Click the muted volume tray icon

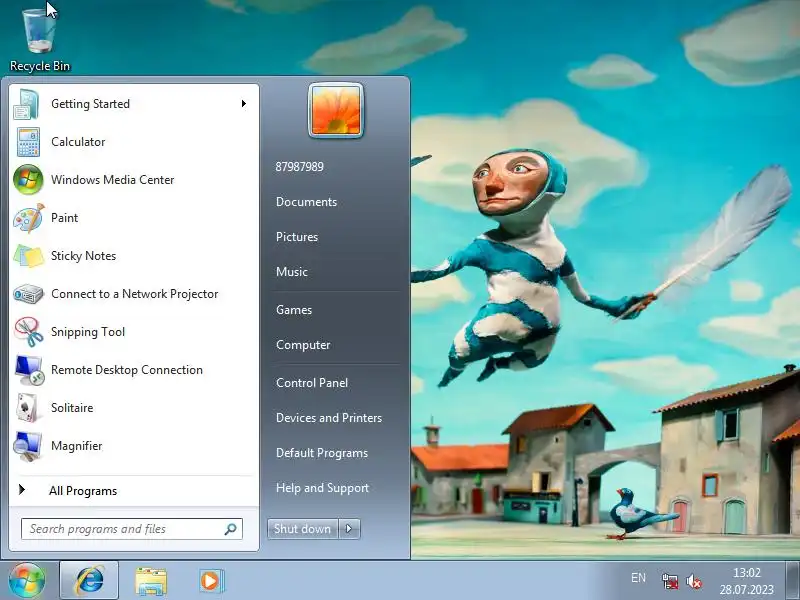694,581
